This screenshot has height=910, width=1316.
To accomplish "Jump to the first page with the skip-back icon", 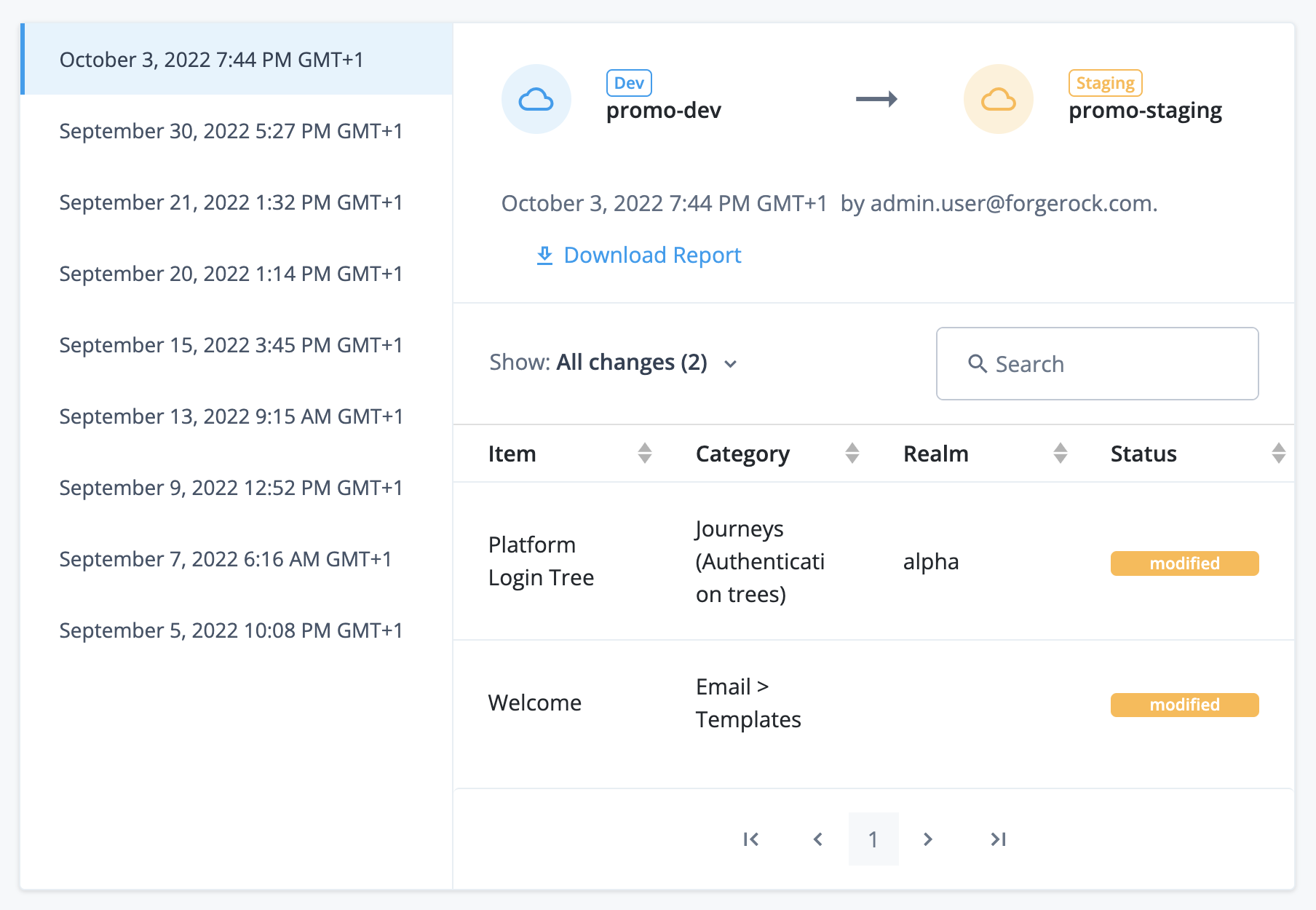I will 751,839.
